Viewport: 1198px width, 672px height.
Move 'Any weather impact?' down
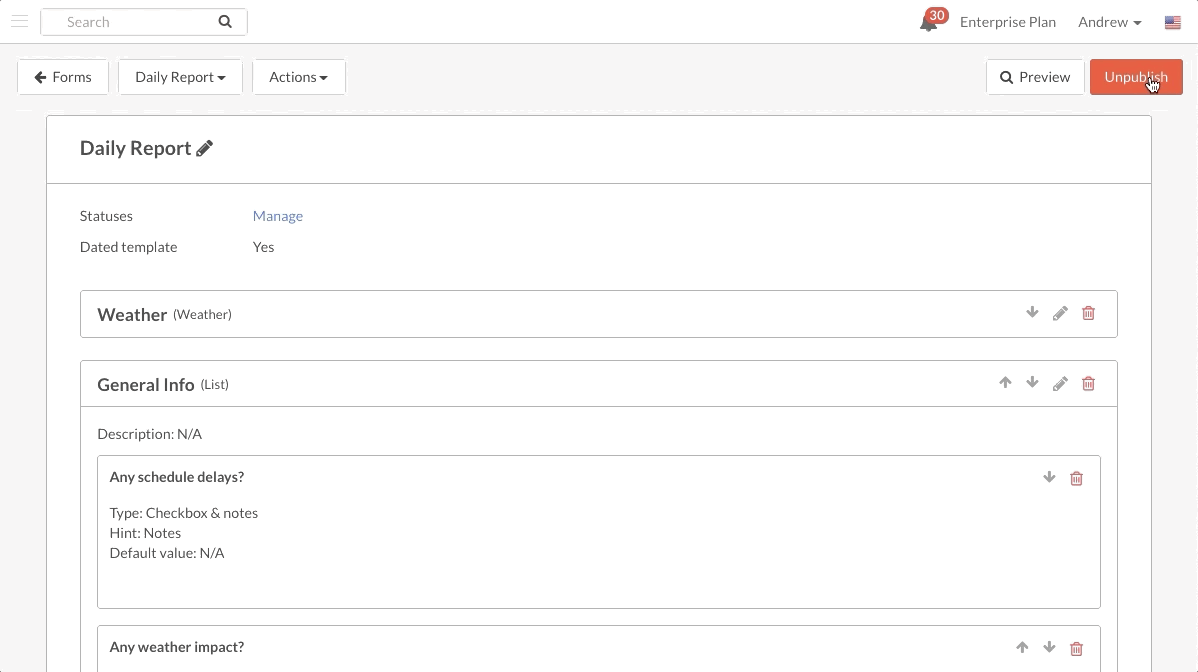(1049, 648)
